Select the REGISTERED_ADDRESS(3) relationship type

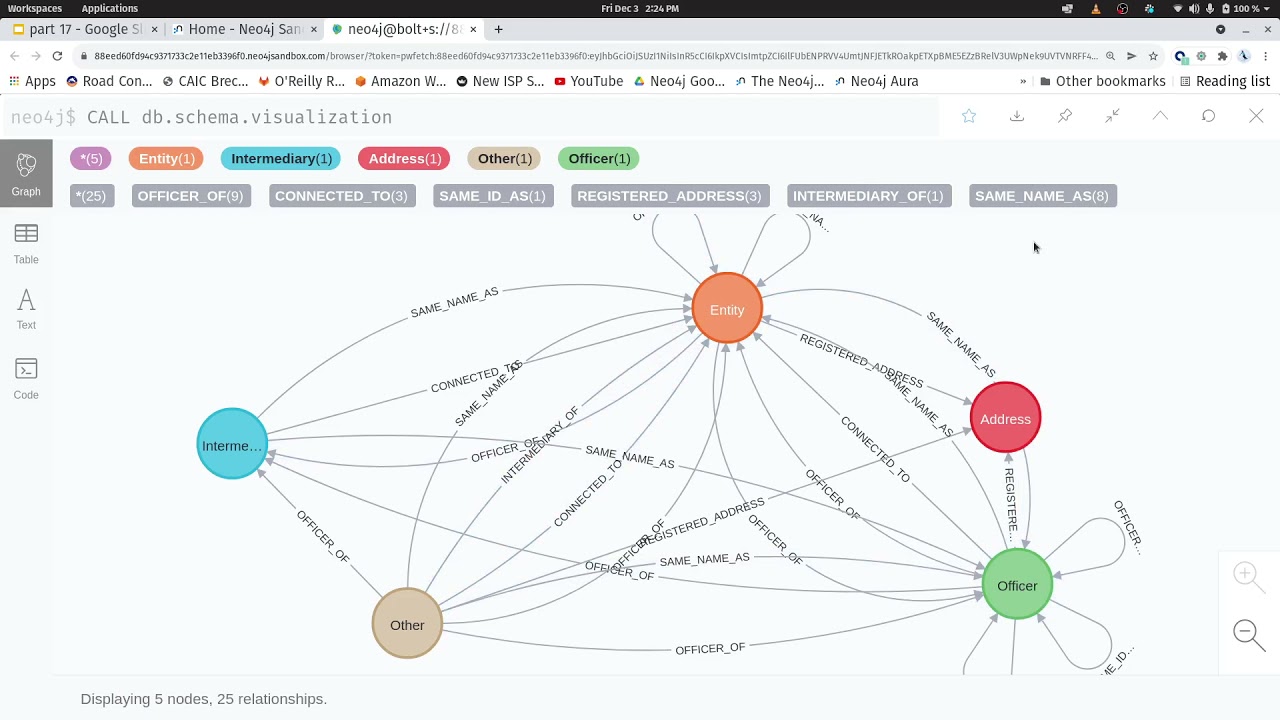pyautogui.click(x=669, y=196)
